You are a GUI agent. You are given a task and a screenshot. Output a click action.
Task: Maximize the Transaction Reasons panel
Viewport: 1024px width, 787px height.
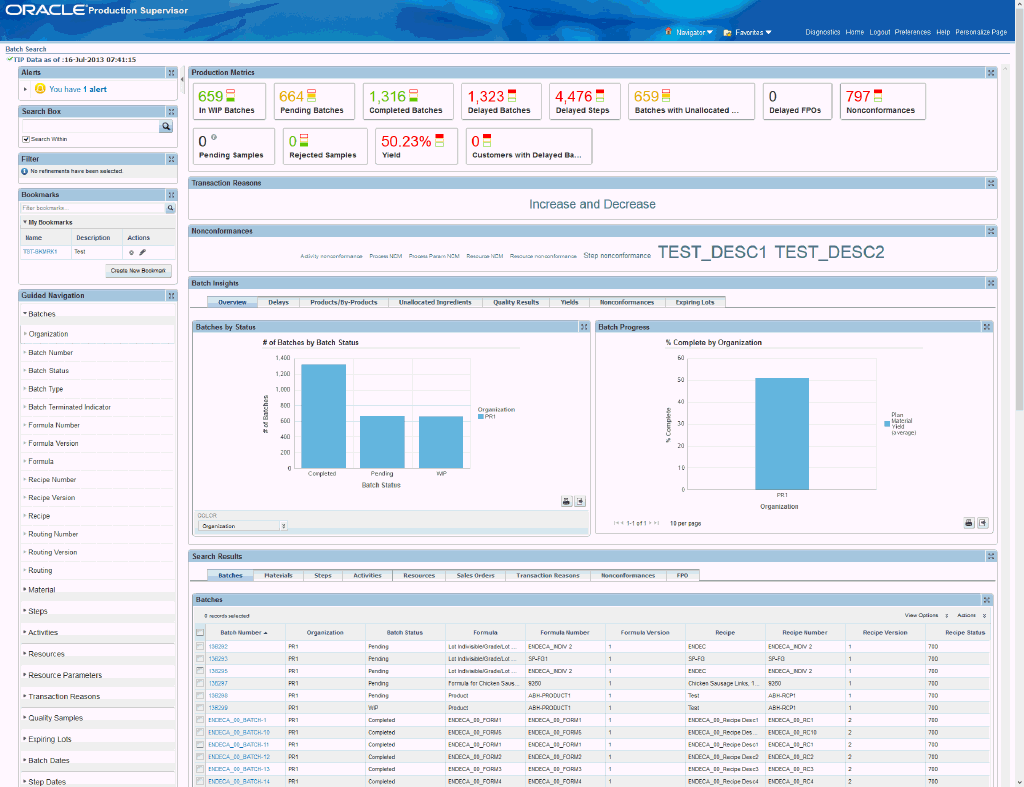(x=991, y=184)
